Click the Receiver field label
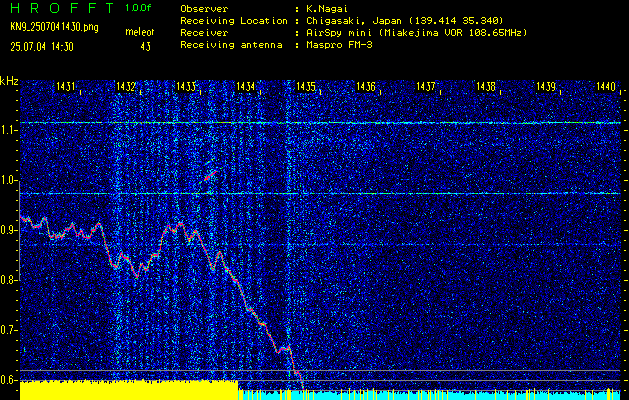This screenshot has width=629, height=400. [x=204, y=32]
